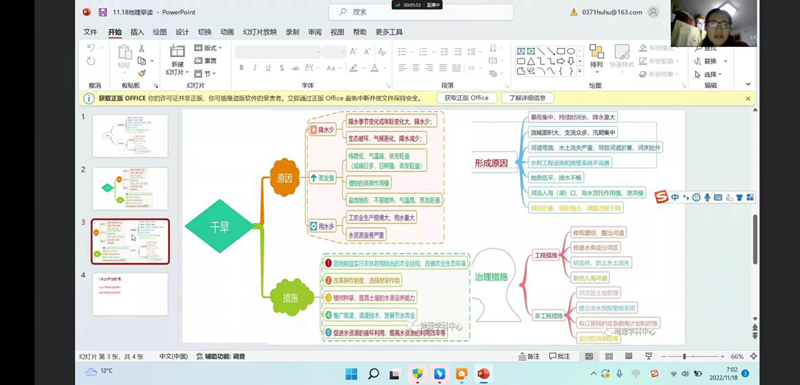Click the Cut scissors icon
800x385 pixels.
tap(141, 48)
